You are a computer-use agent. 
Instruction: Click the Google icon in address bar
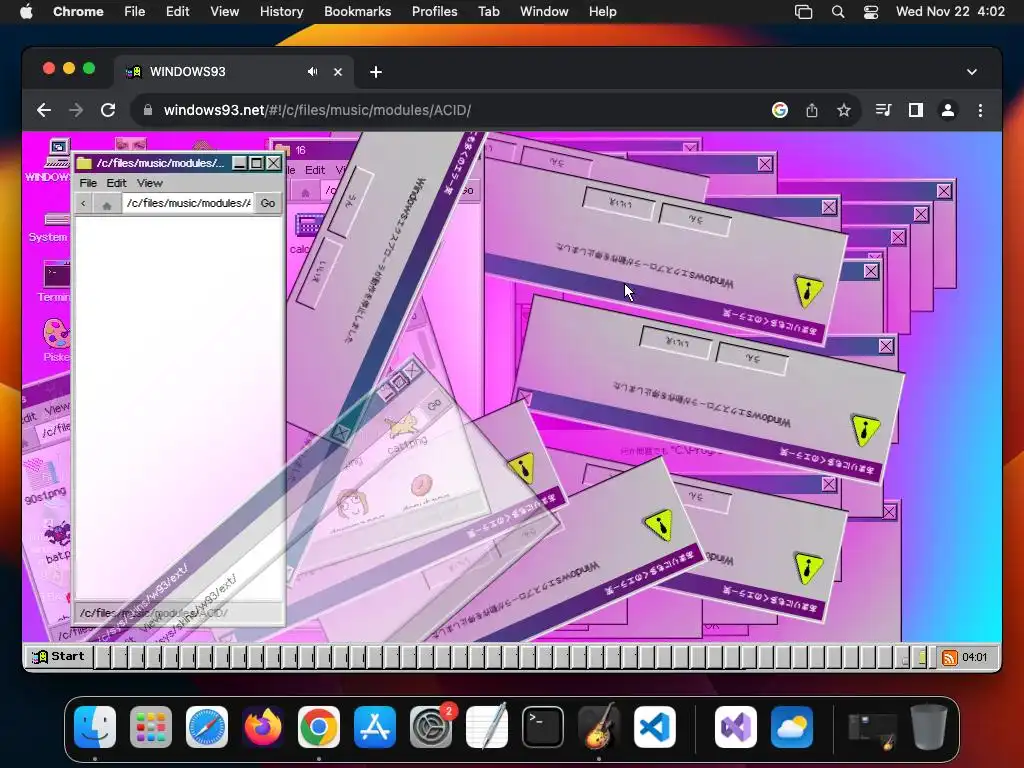click(x=779, y=110)
